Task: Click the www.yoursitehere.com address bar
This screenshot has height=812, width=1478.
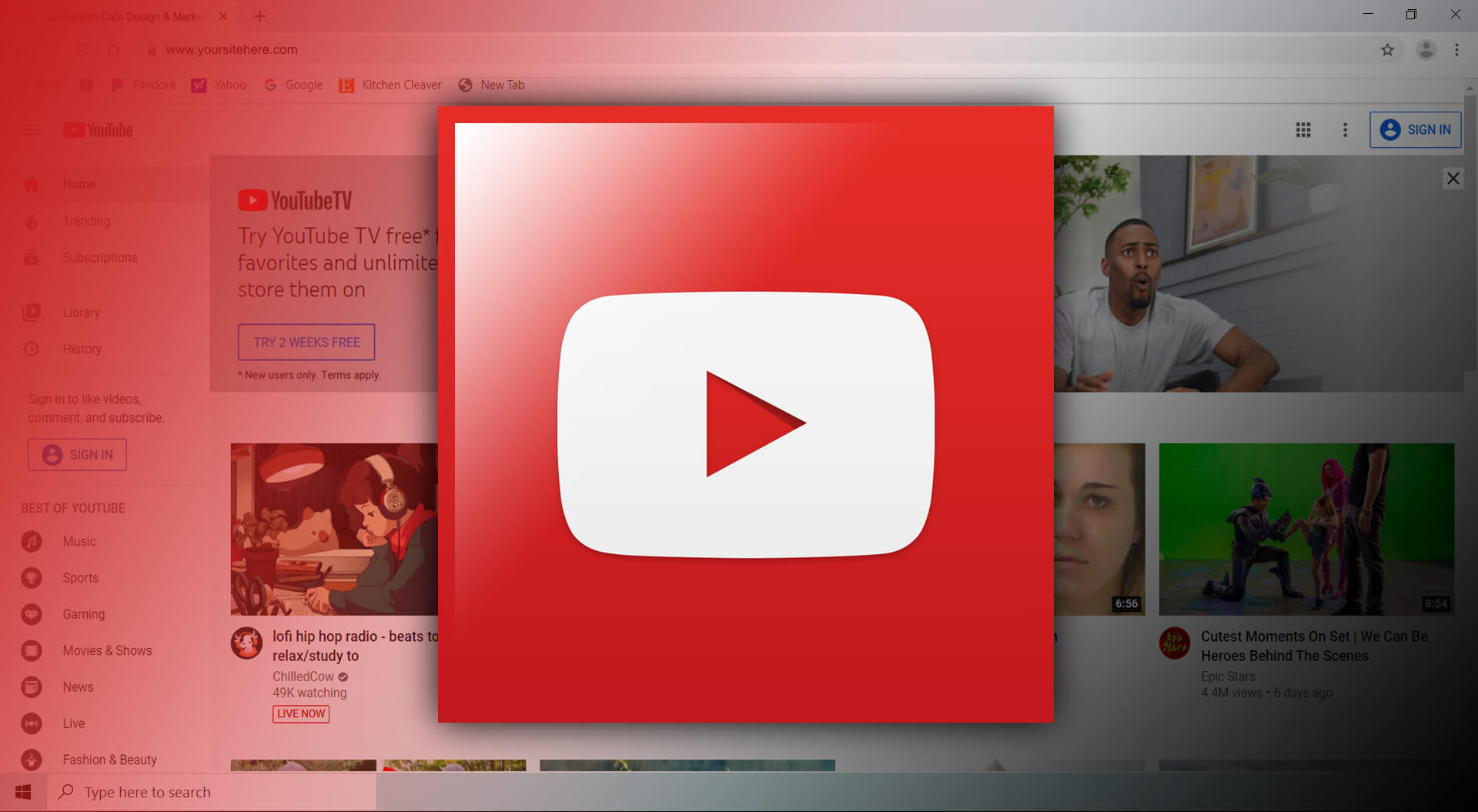Action: pos(754,50)
